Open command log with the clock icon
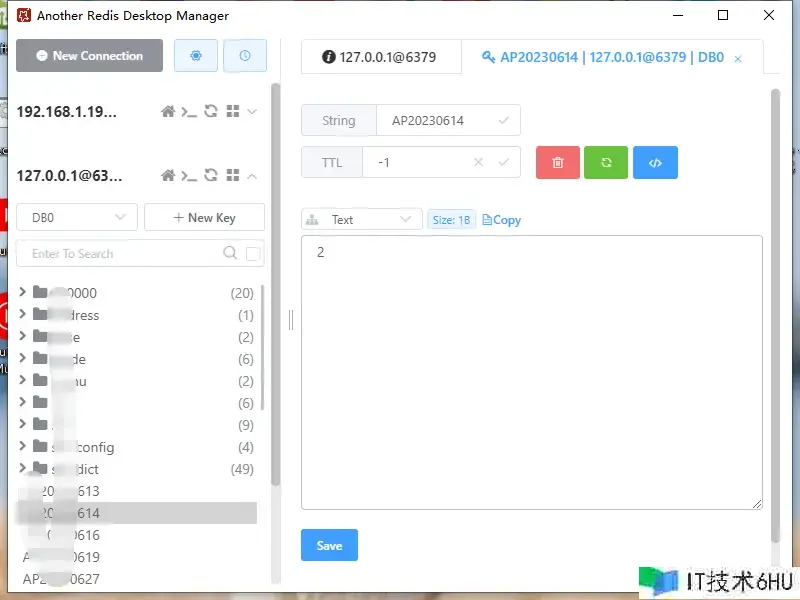The height and width of the screenshot is (600, 800). (245, 56)
